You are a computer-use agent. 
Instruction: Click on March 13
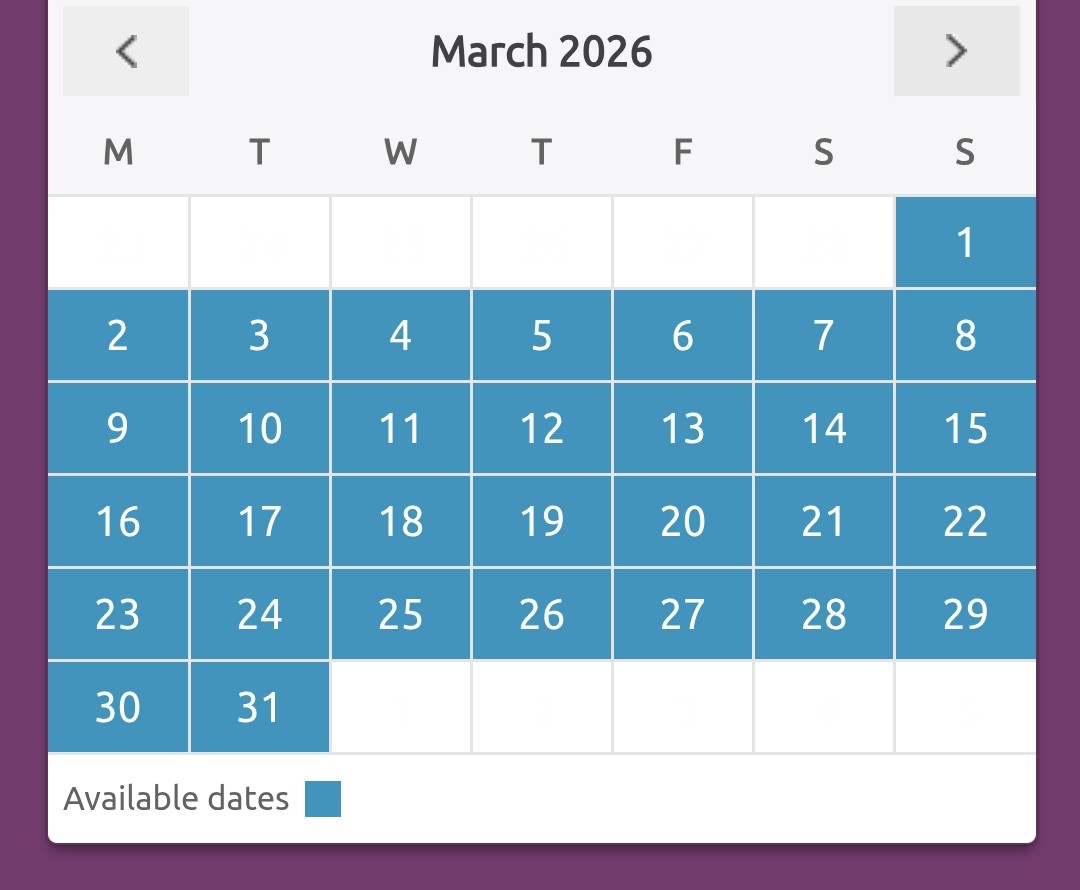coord(683,429)
